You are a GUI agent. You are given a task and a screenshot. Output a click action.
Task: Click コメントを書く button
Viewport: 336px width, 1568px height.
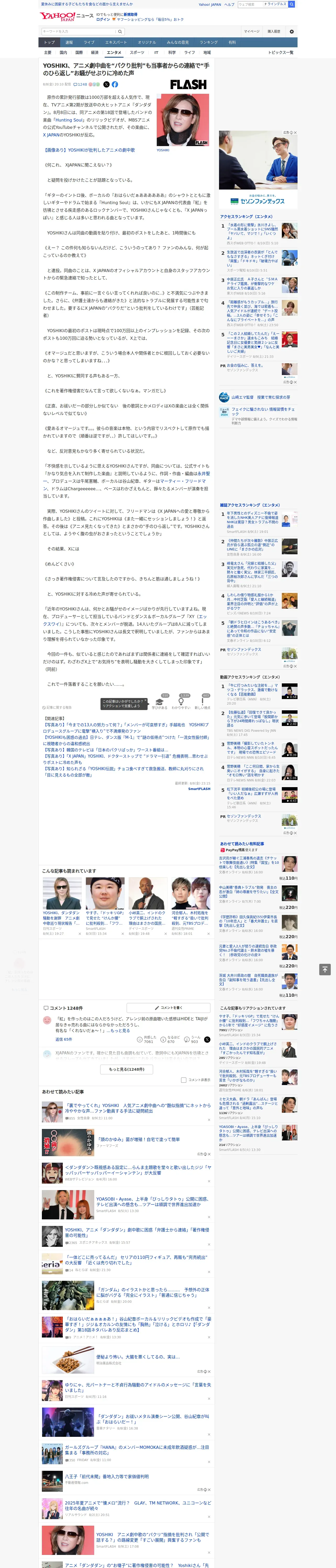169,1008
